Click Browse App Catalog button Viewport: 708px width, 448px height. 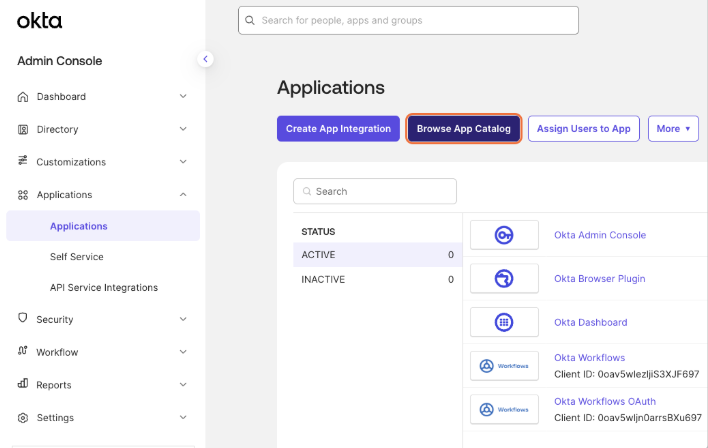click(464, 129)
